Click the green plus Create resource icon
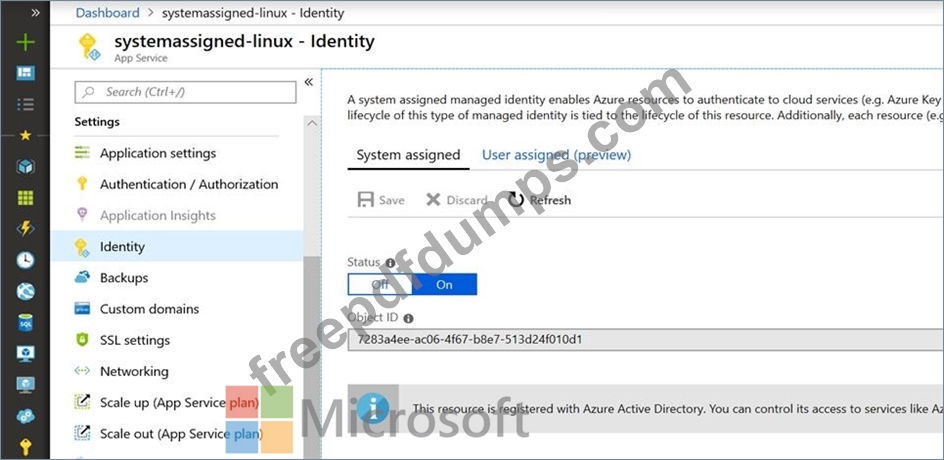 (x=26, y=42)
